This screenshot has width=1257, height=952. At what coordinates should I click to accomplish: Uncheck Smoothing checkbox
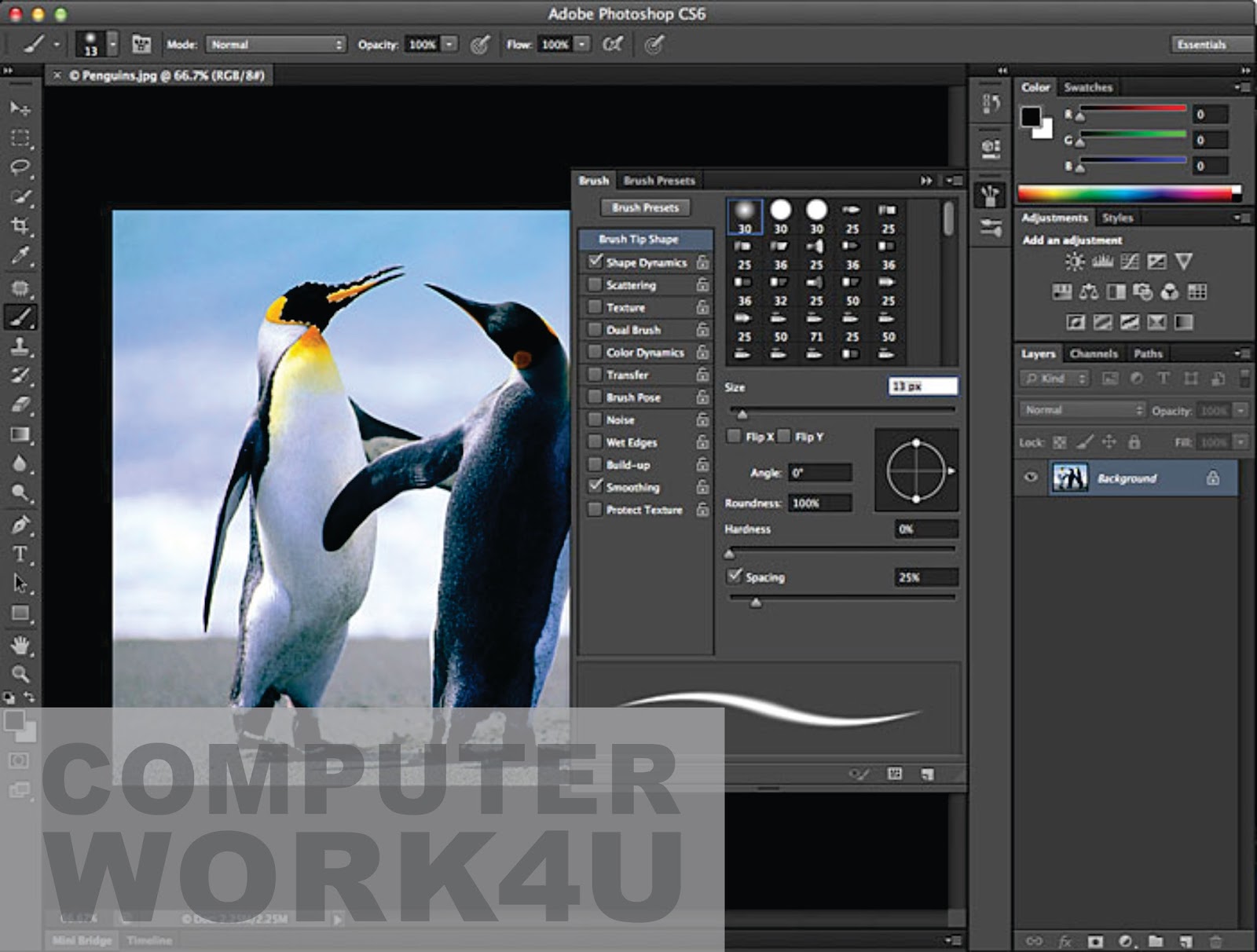(x=595, y=486)
